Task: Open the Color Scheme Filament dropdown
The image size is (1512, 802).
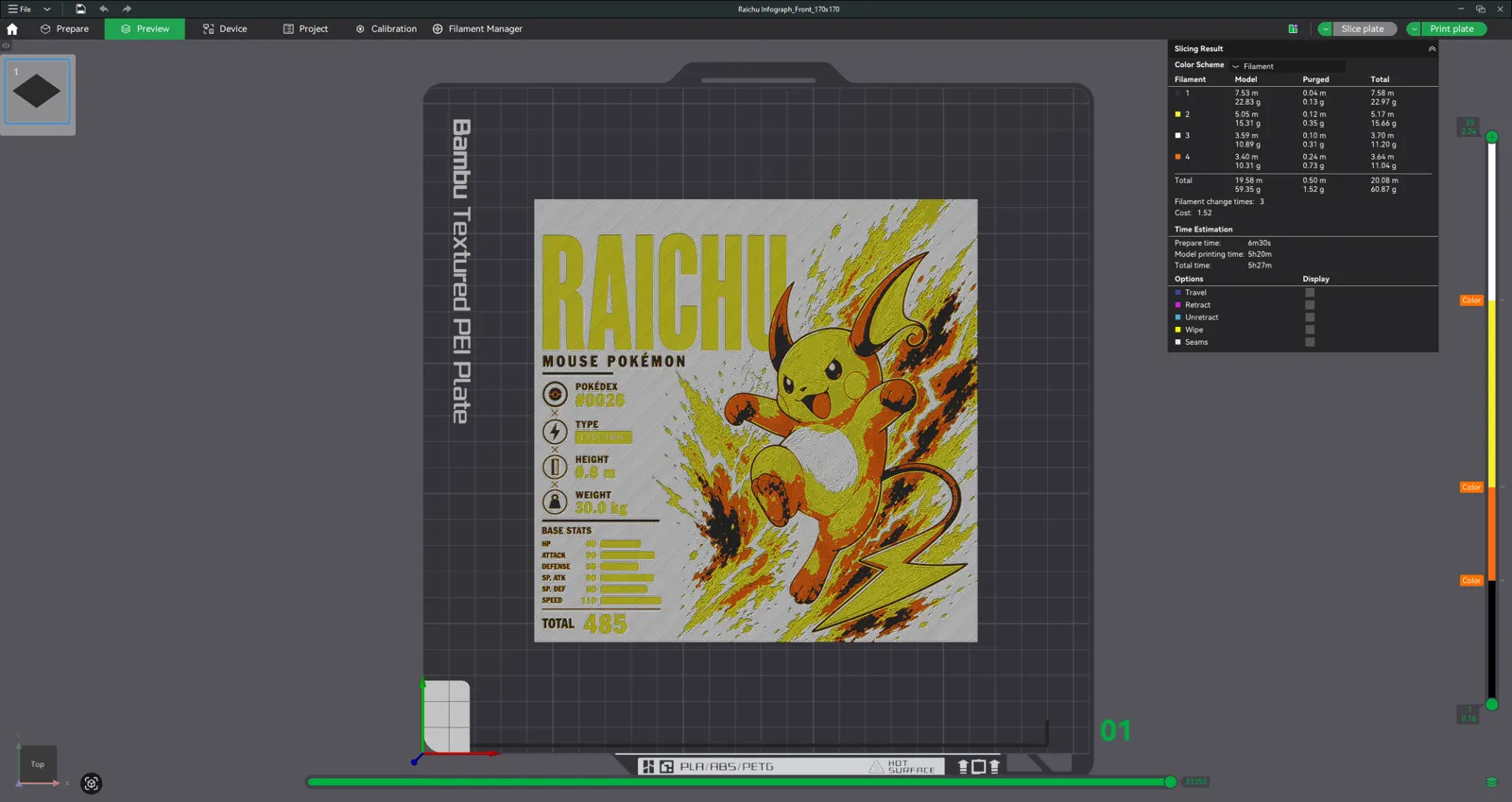Action: 1287,66
